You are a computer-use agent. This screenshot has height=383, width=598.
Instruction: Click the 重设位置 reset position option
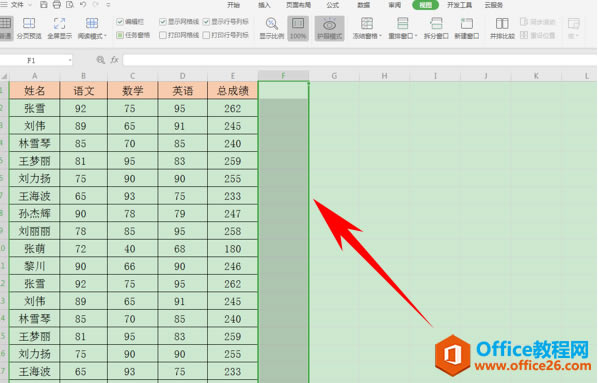pyautogui.click(x=538, y=35)
